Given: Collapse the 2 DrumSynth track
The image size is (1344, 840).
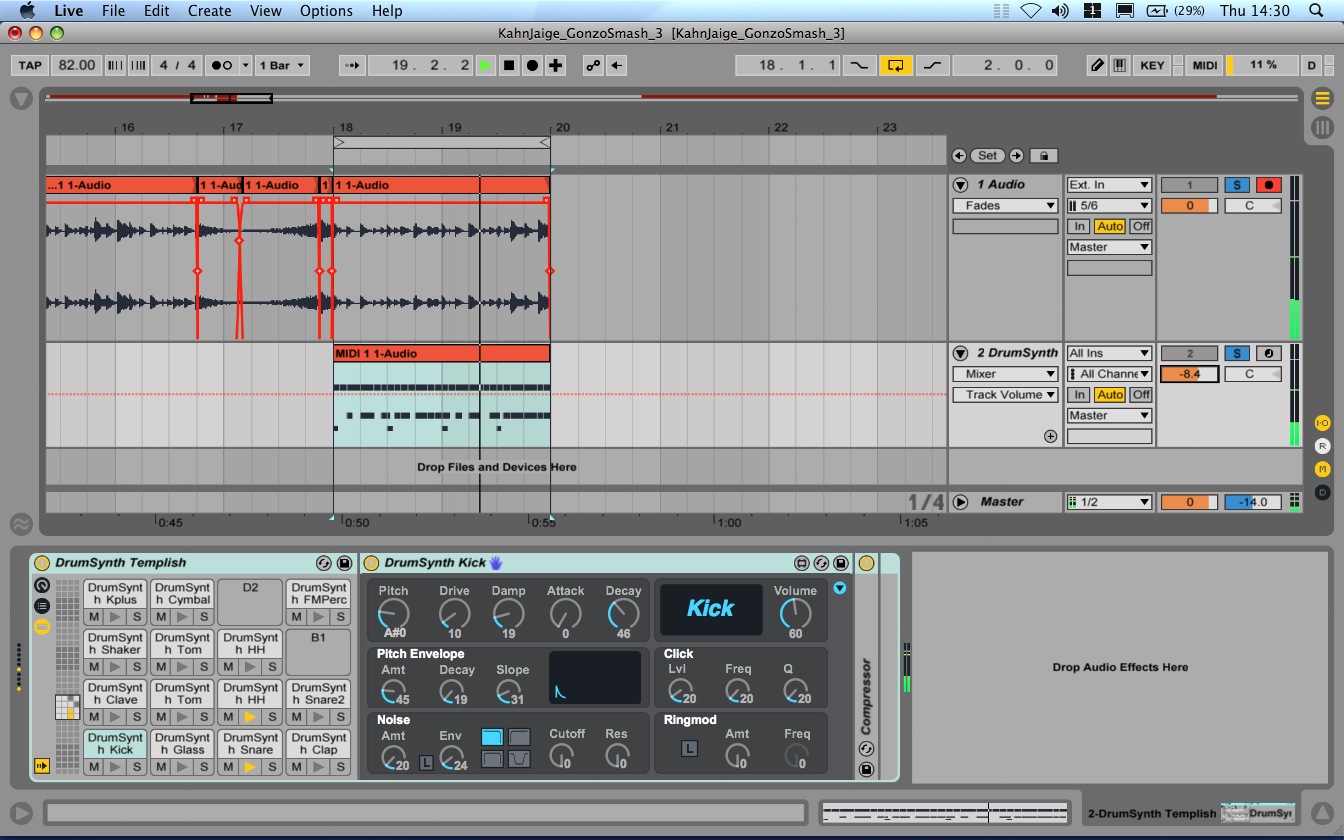Looking at the screenshot, I should click(960, 353).
